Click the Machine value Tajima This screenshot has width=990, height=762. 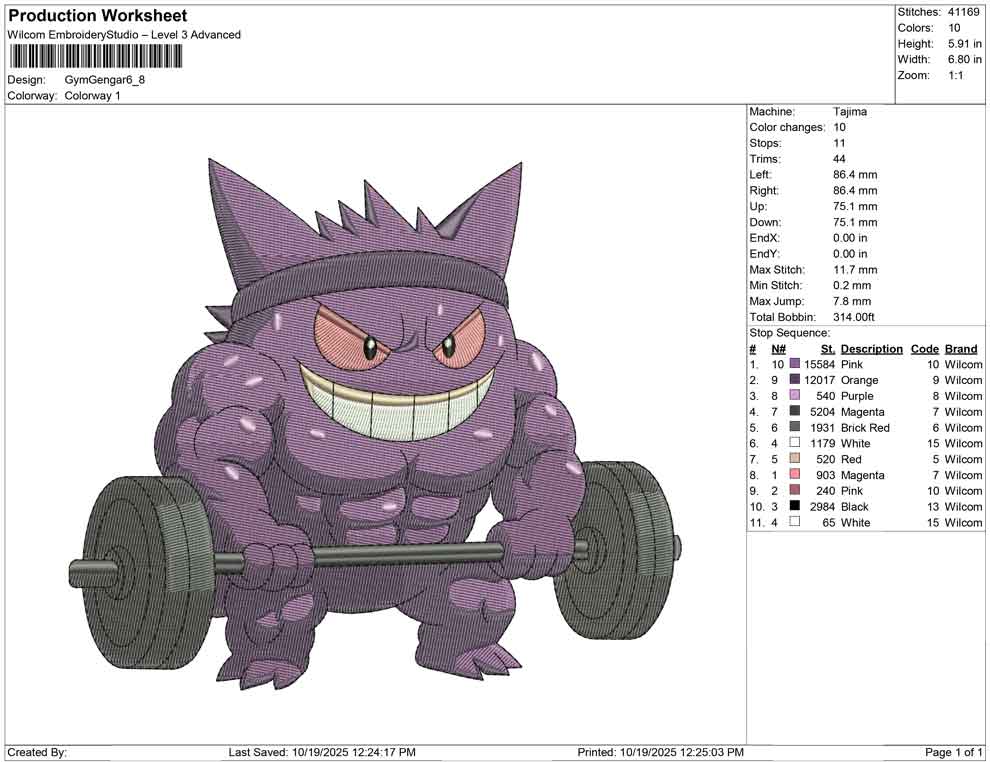click(850, 112)
